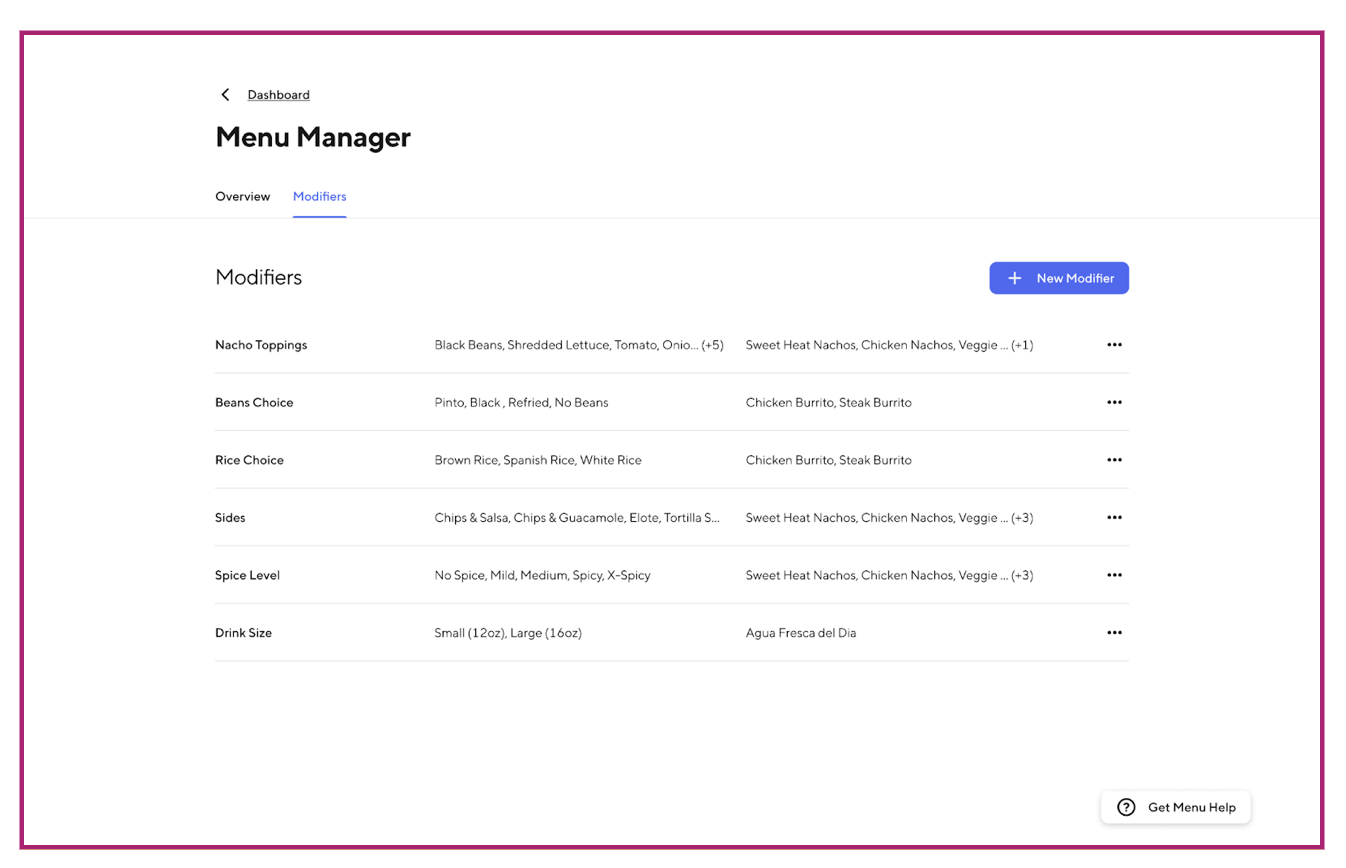Open three-dot menu for Sides
Screen dimensions: 1346x868
coord(1114,518)
